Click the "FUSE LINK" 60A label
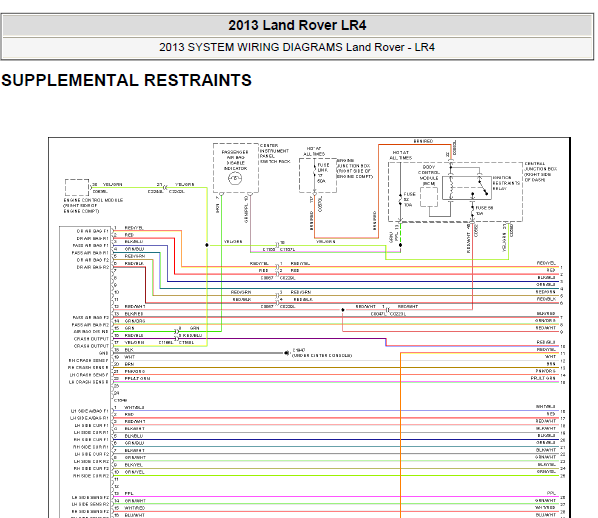This screenshot has height=518, width=598. pos(323,173)
